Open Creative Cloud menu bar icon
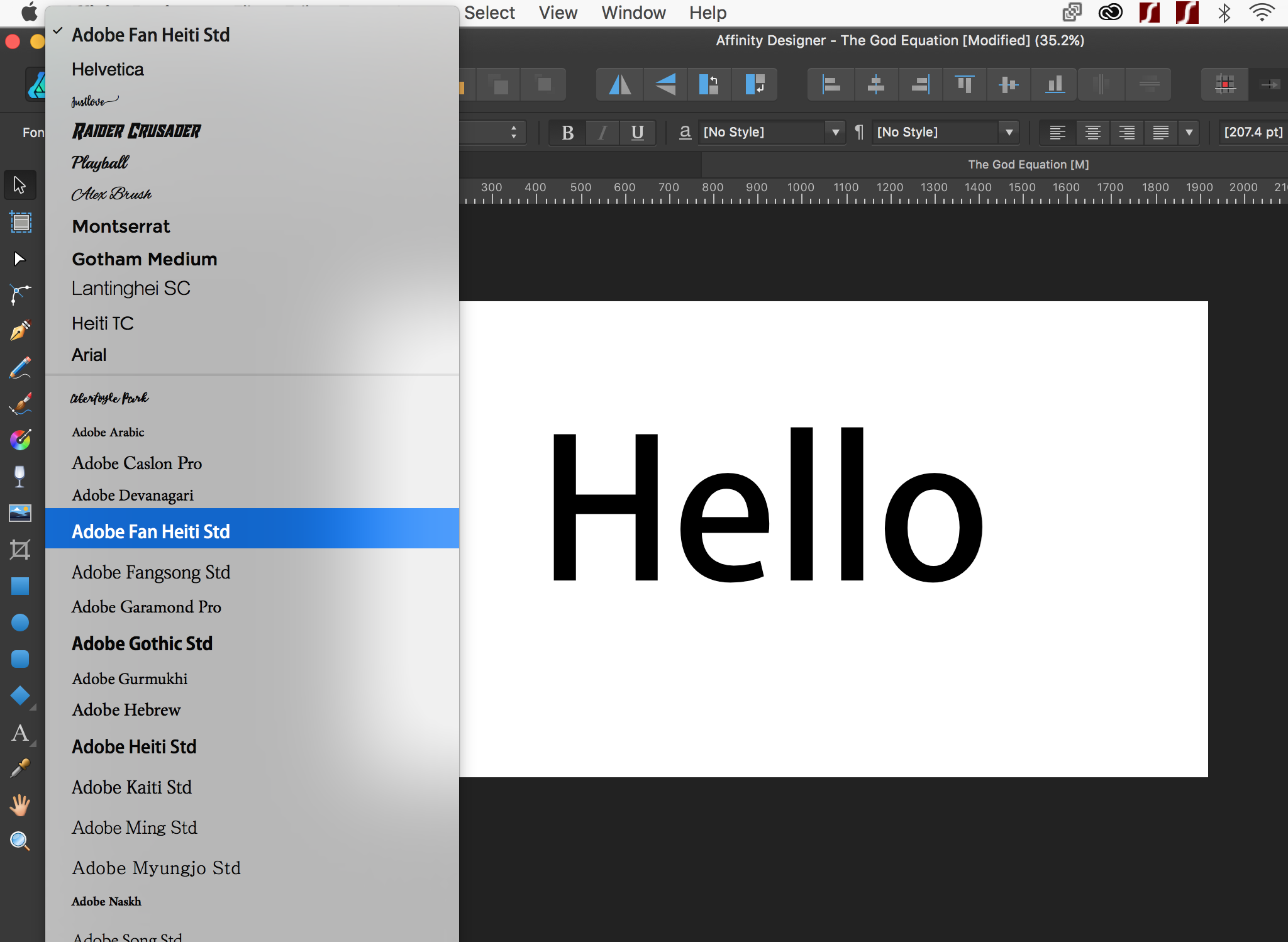Image resolution: width=1288 pixels, height=942 pixels. 1110,13
